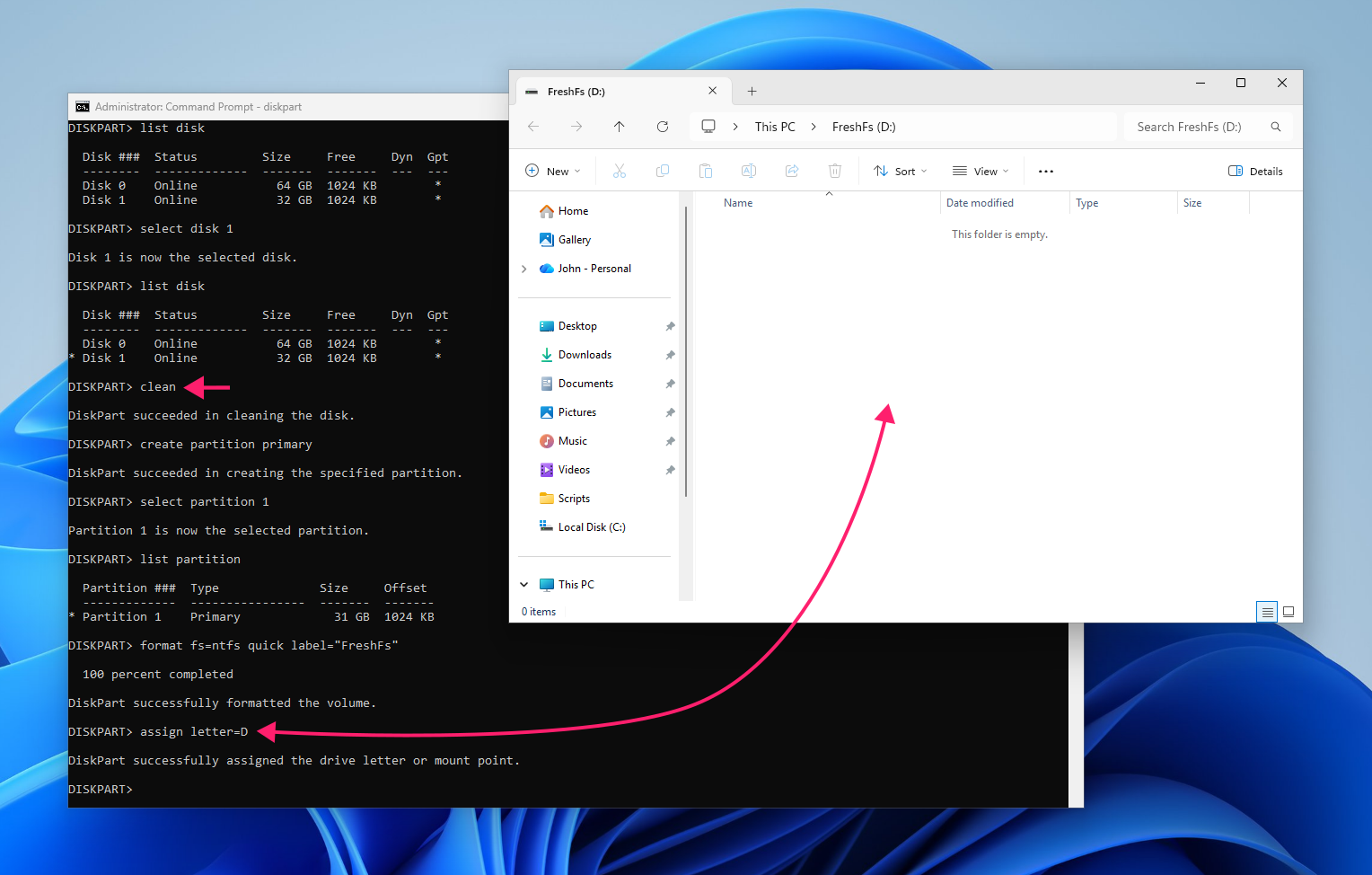Toggle the Details pane

pyautogui.click(x=1255, y=171)
